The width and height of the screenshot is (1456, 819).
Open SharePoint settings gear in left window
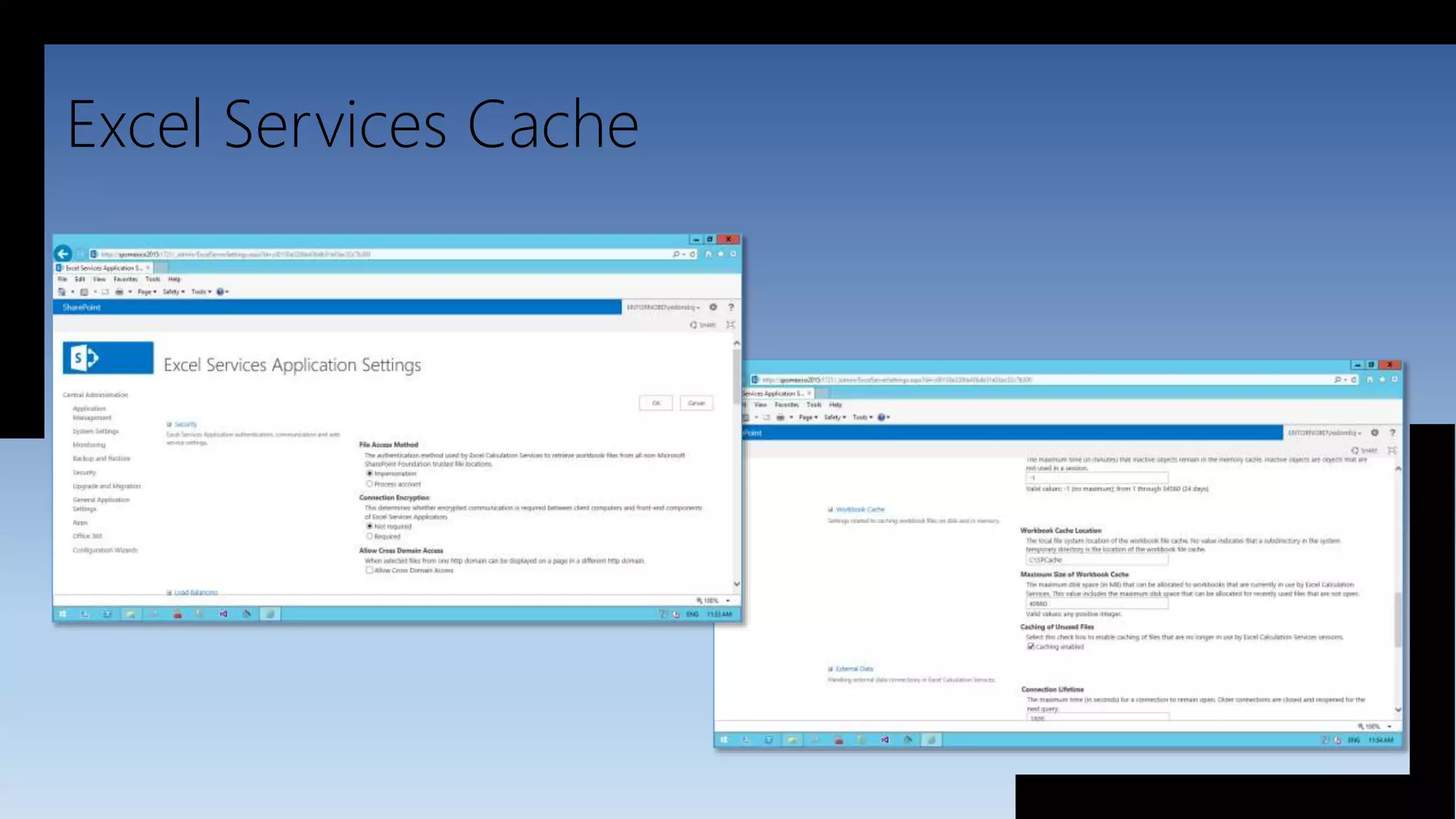point(713,307)
